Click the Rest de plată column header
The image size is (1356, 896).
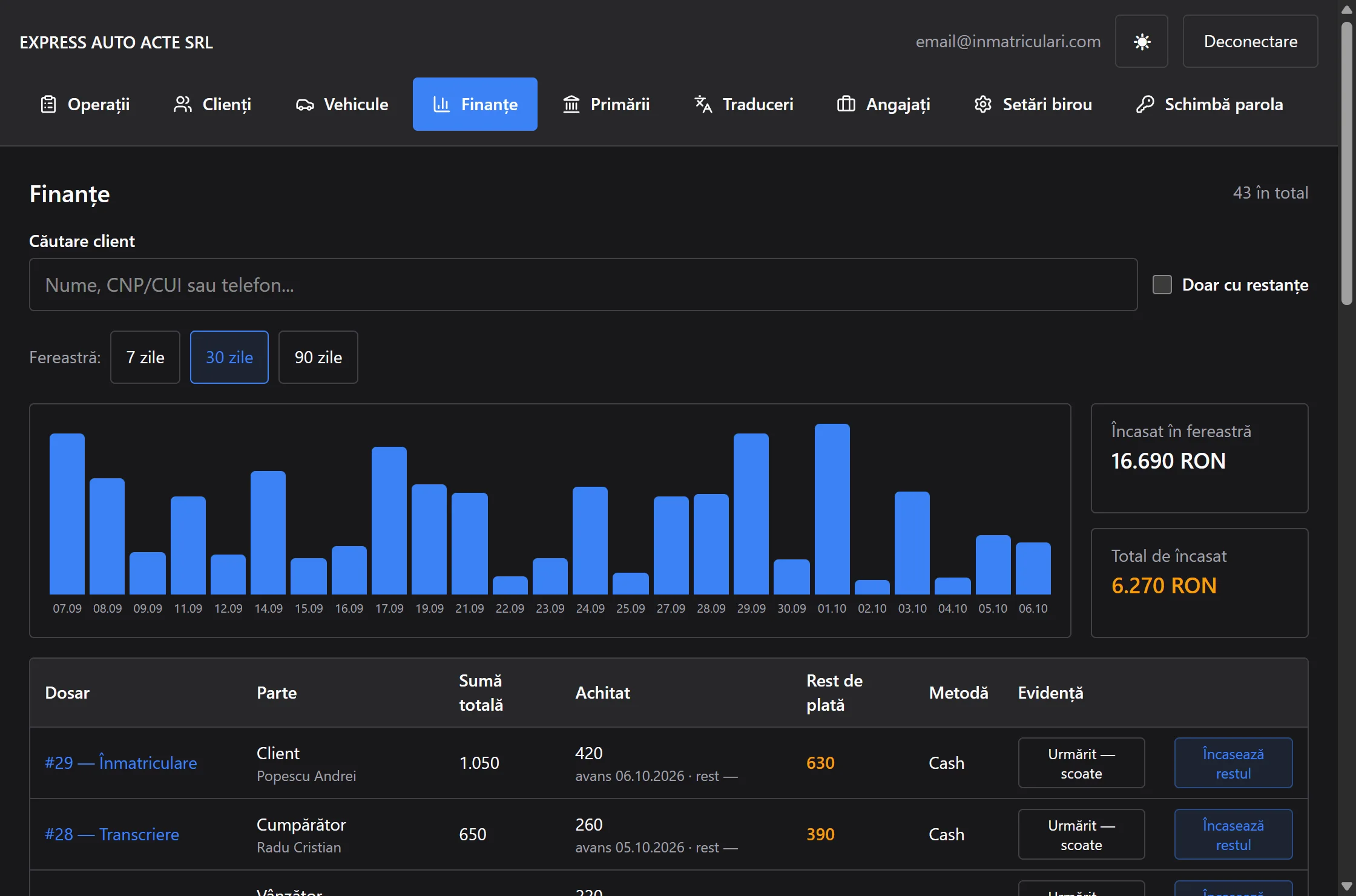click(x=834, y=693)
